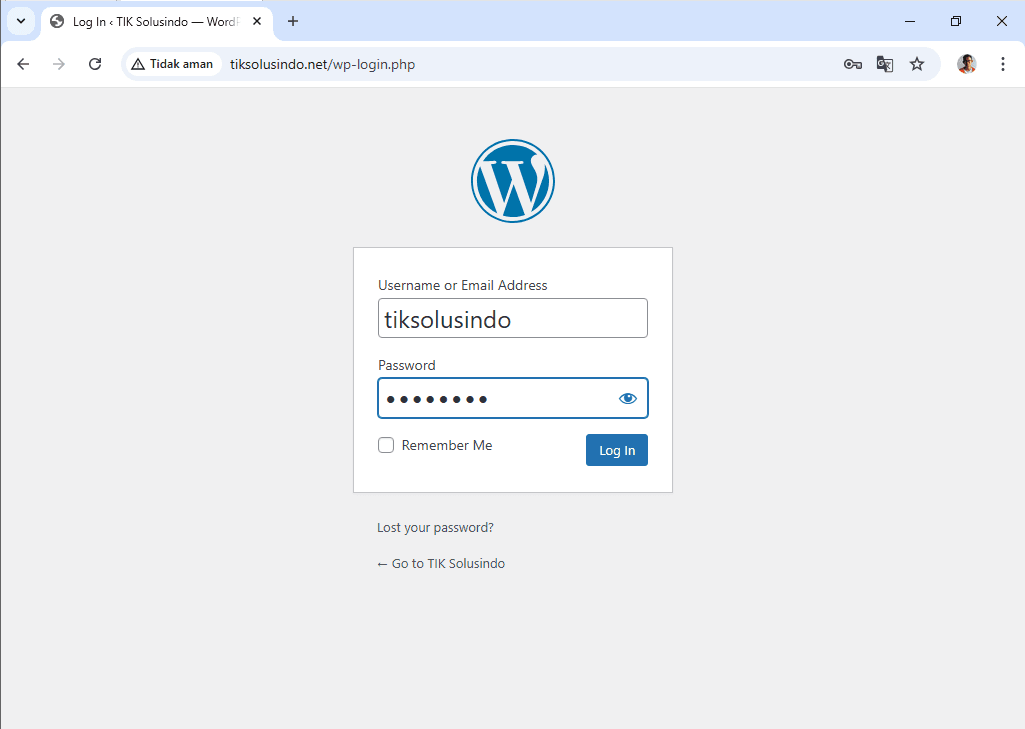Expand the tab search dropdown arrow

pos(20,21)
